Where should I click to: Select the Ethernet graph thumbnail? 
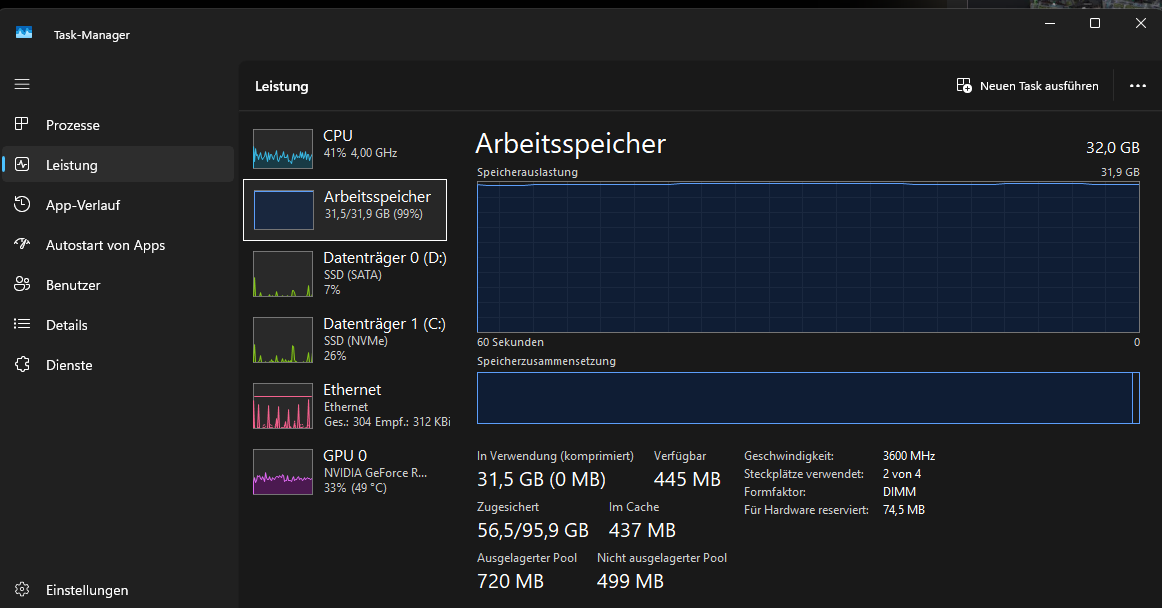[283, 406]
